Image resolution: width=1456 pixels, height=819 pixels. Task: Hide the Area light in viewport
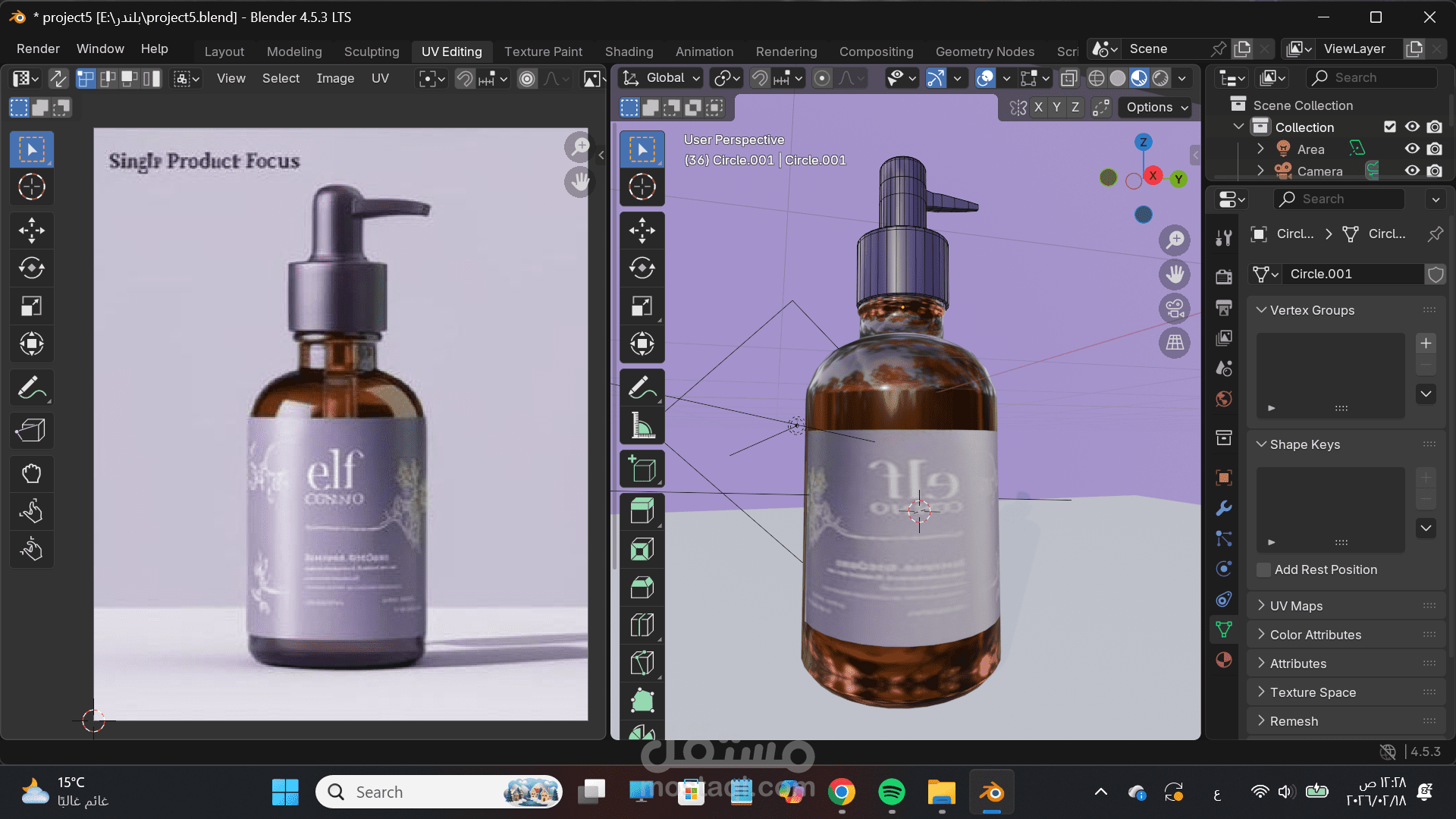coord(1411,149)
